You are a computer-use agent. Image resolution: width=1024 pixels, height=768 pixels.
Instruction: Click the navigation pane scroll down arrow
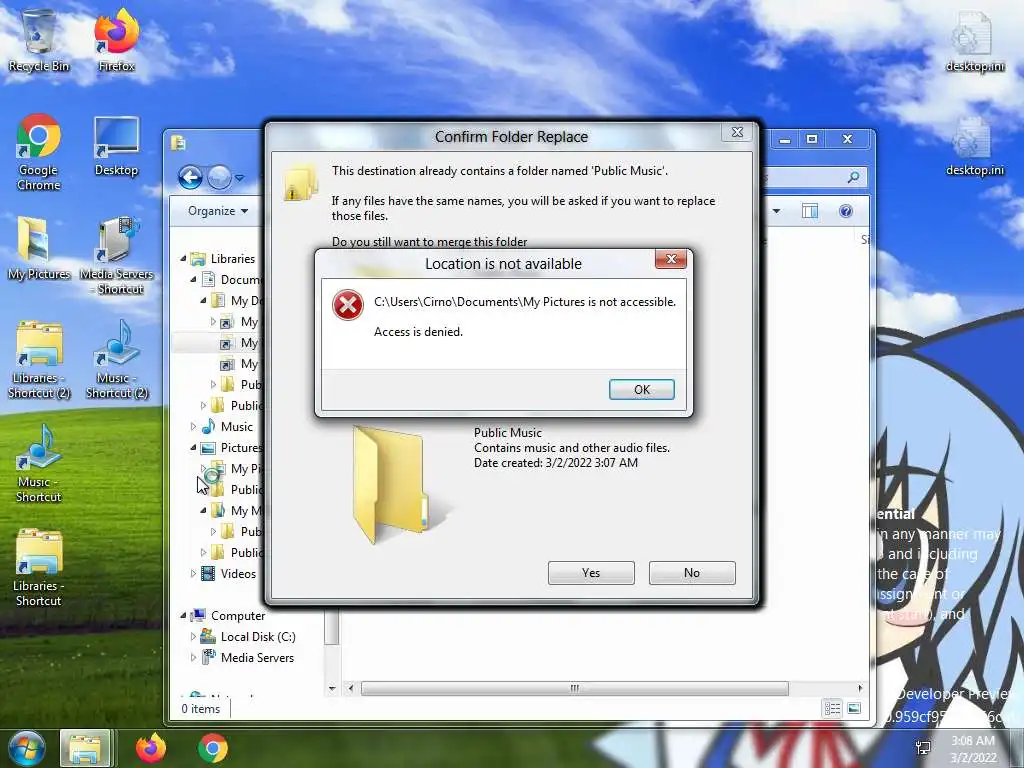pos(332,688)
